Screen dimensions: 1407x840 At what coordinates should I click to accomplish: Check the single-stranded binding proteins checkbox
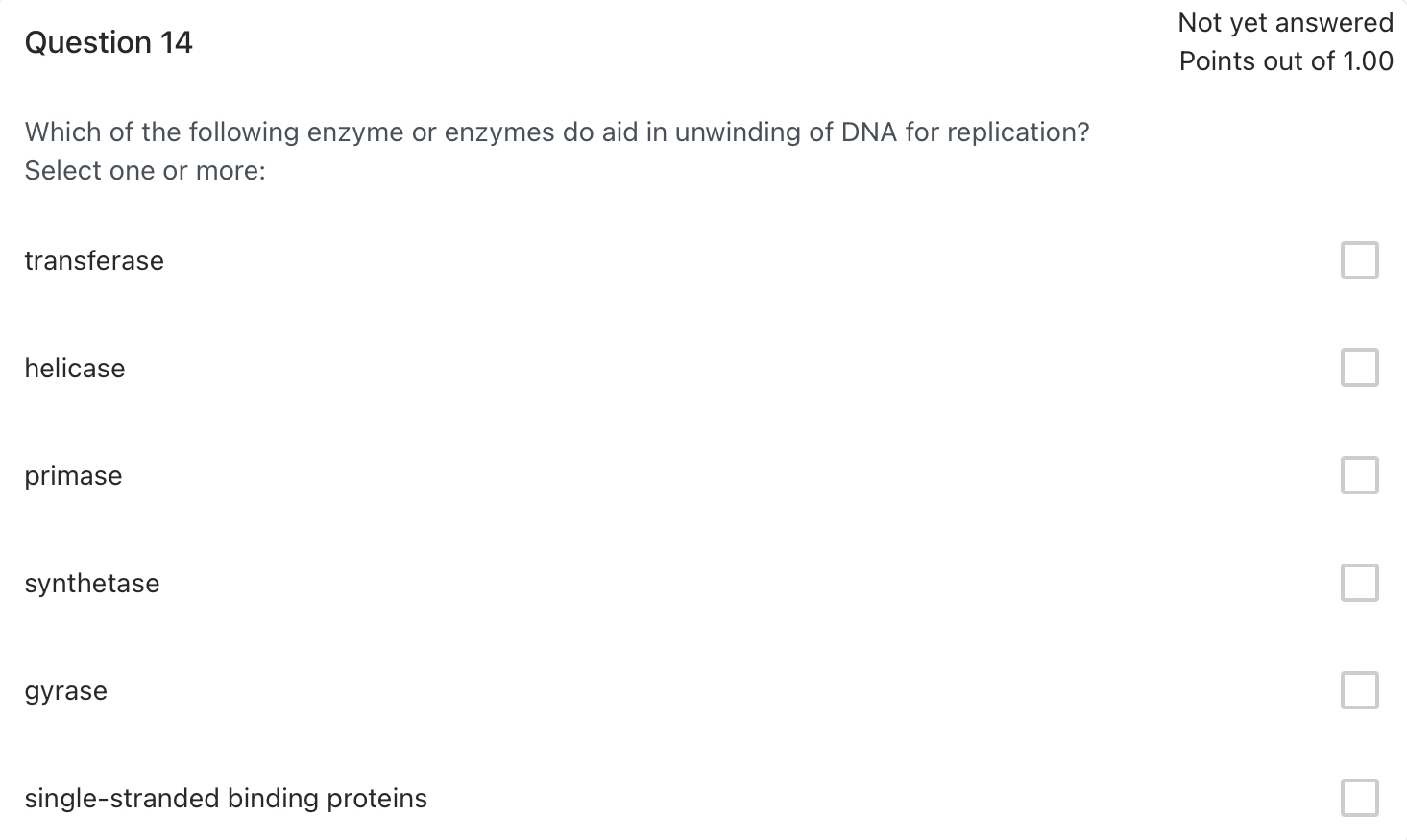tap(1359, 797)
